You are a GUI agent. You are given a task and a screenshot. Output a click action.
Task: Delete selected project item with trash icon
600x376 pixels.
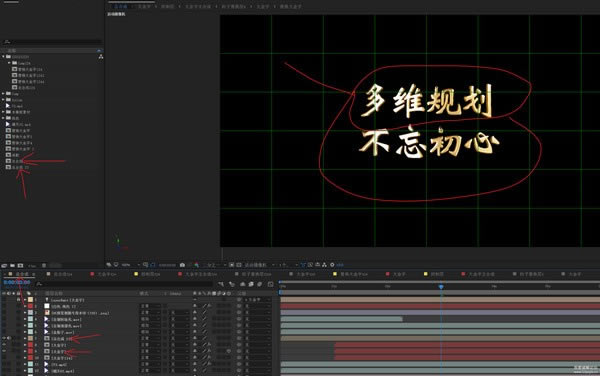click(x=44, y=265)
